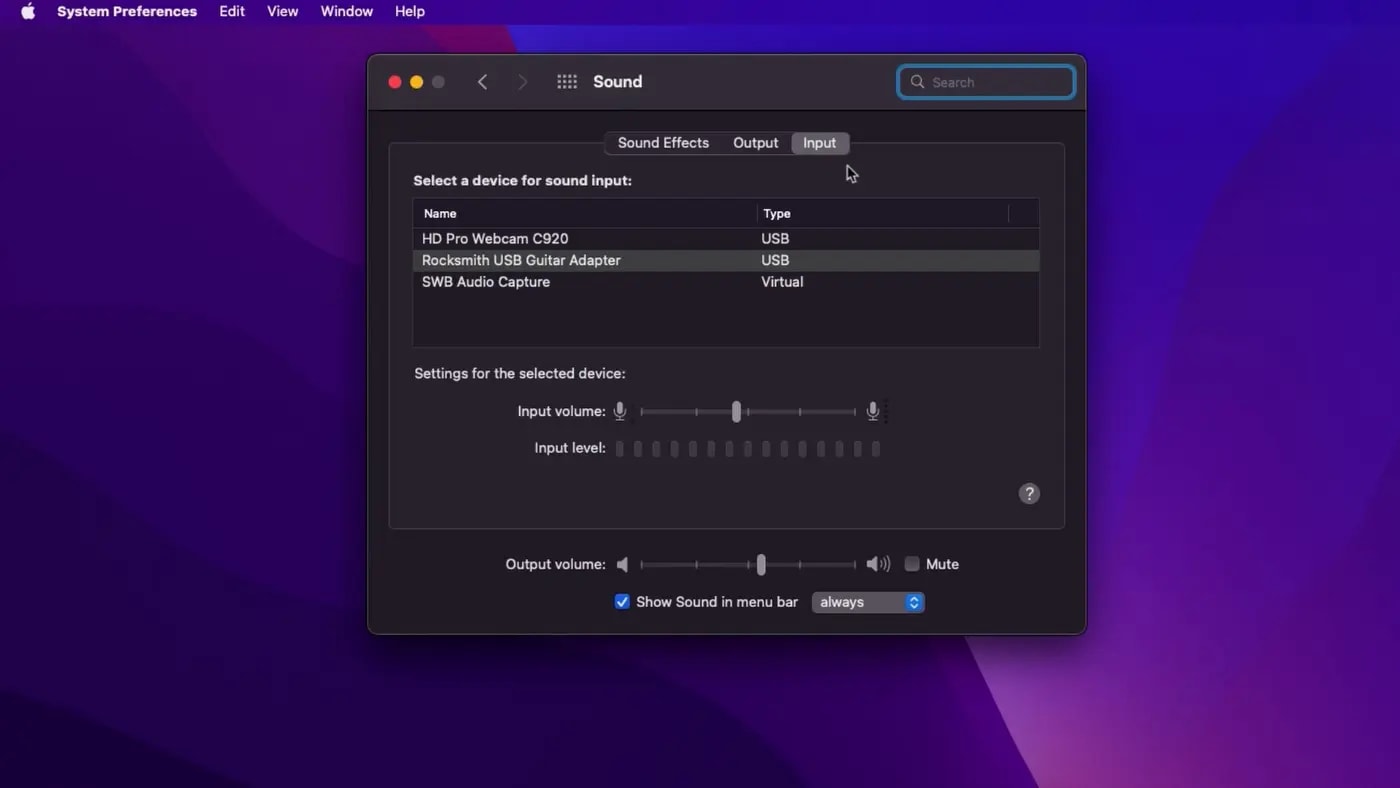Screen dimensions: 1400x788
Task: Click the forward navigation chevron
Action: tap(522, 81)
